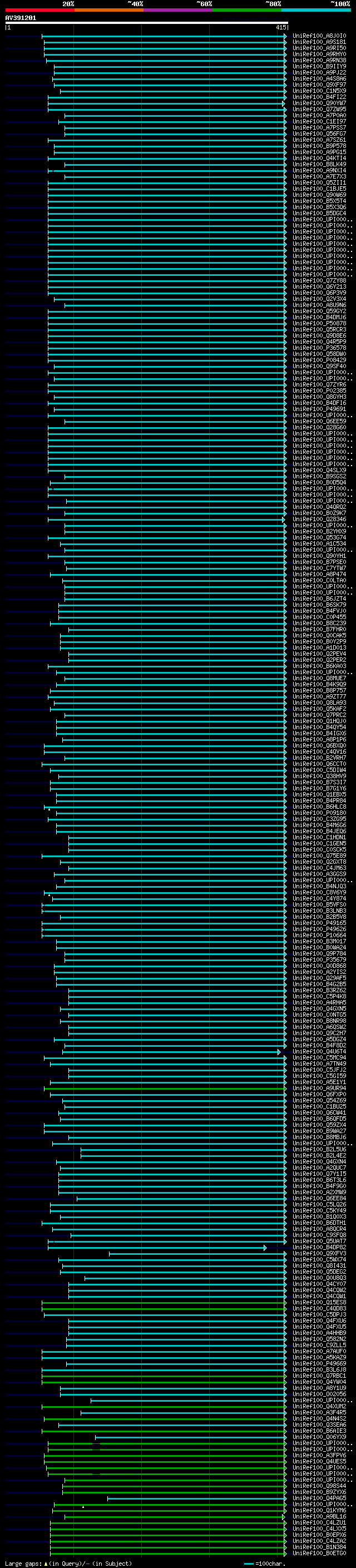Click the ~100% scale label

(x=340, y=4)
